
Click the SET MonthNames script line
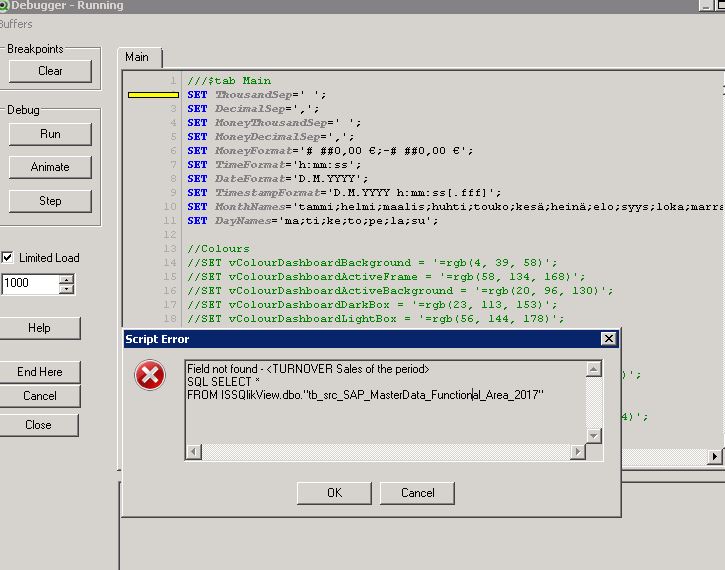pyautogui.click(x=455, y=207)
